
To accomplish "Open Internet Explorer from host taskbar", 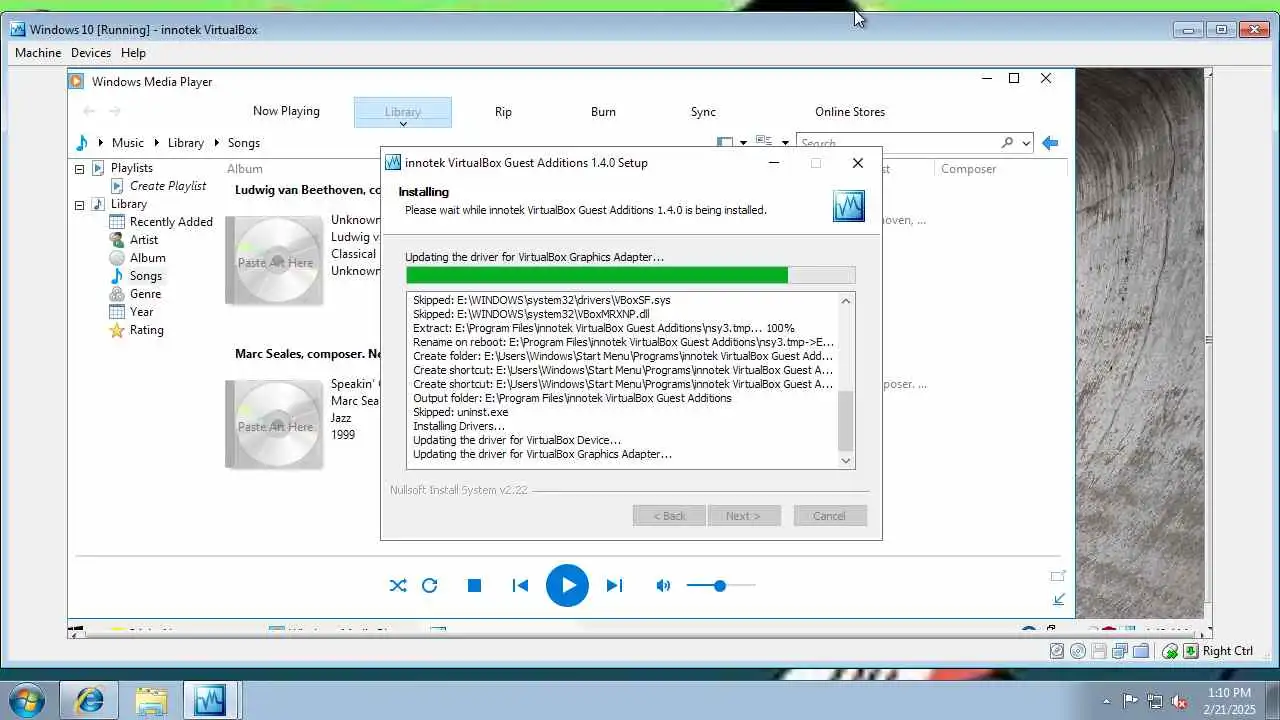I will click(x=88, y=700).
